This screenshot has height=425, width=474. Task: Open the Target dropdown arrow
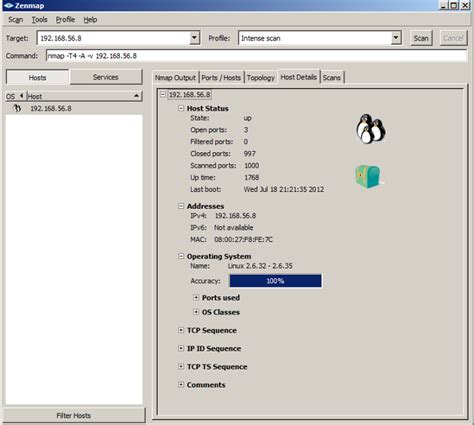(x=194, y=38)
